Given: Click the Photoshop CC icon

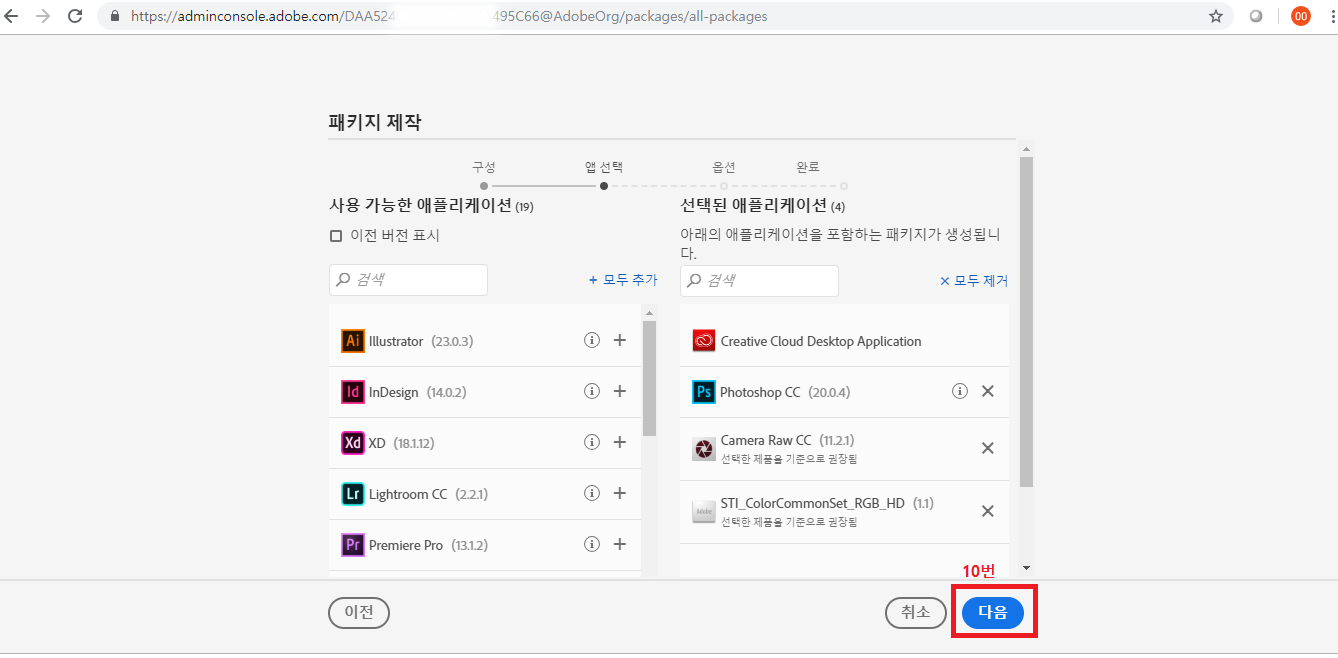Looking at the screenshot, I should (x=704, y=392).
